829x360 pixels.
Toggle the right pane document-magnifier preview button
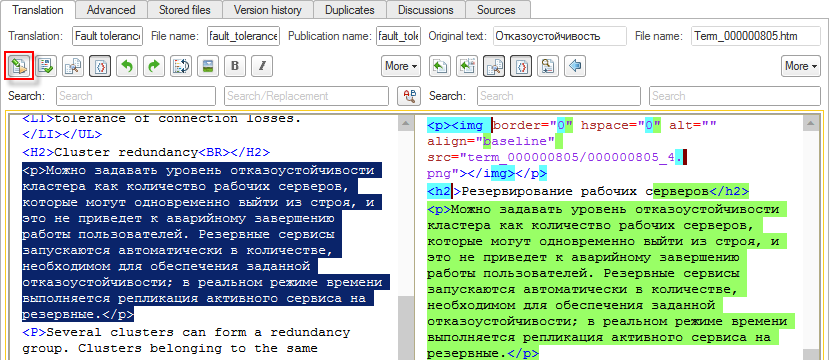pos(494,66)
